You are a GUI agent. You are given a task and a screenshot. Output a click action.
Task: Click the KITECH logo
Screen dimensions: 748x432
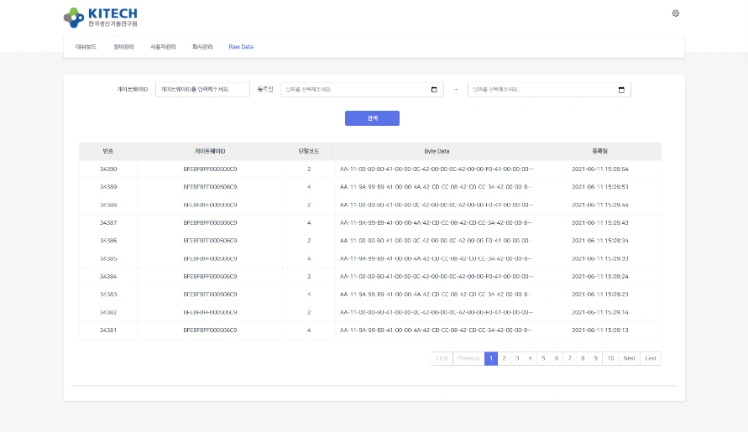(x=101, y=18)
